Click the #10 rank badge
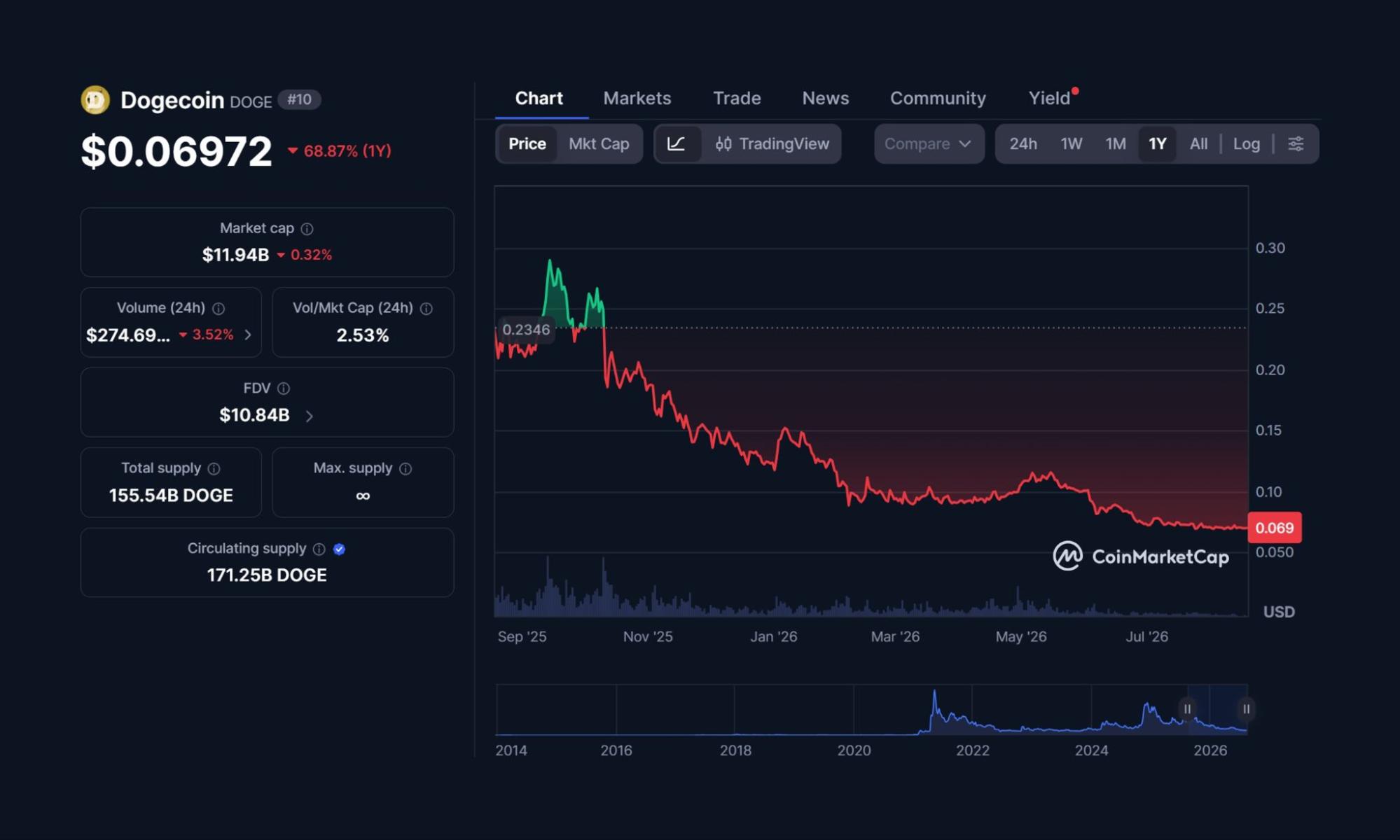1400x840 pixels. pos(299,99)
